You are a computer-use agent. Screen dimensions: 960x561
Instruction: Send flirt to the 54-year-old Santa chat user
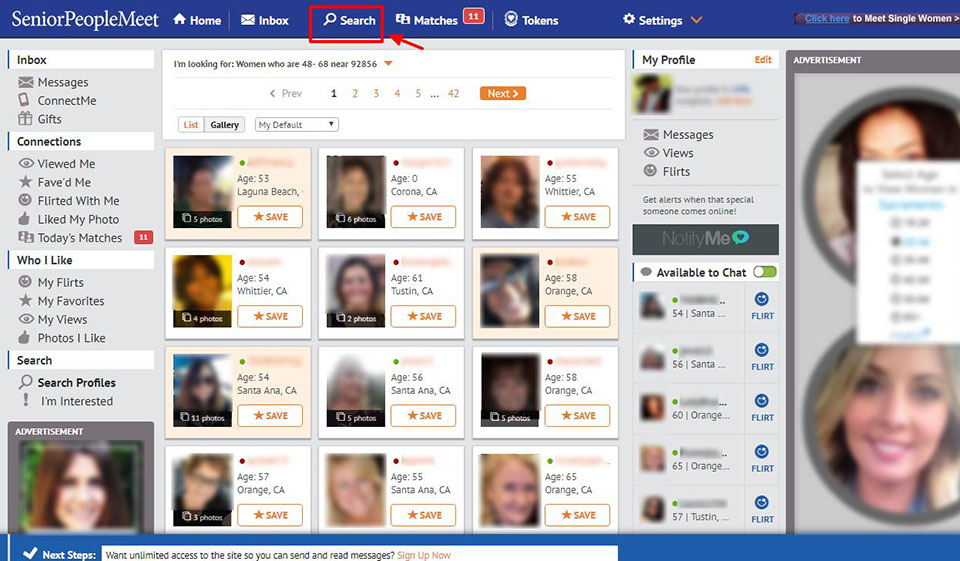tap(762, 304)
